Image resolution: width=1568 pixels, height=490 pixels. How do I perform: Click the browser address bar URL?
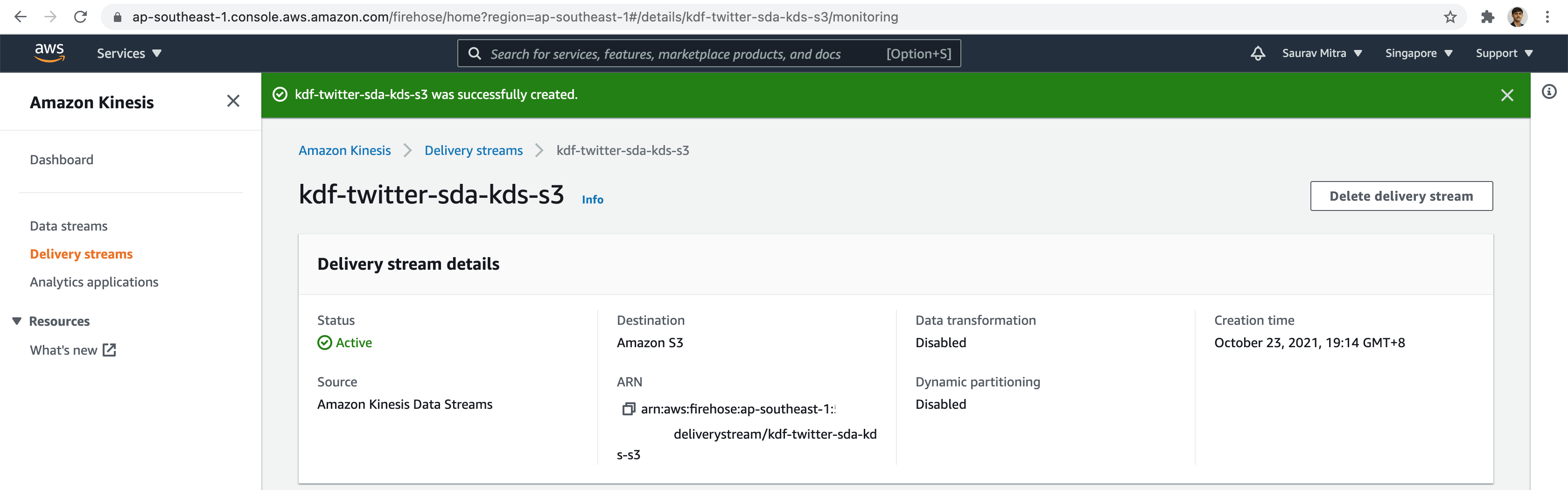pos(515,17)
